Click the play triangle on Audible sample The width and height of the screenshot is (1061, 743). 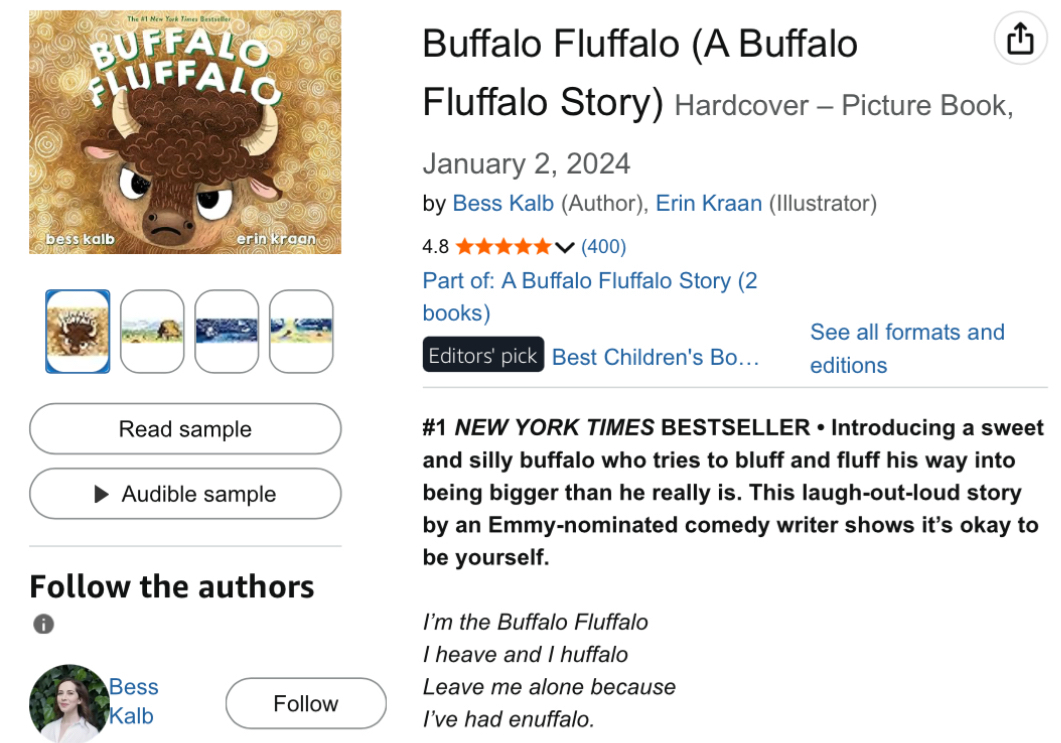pos(100,494)
